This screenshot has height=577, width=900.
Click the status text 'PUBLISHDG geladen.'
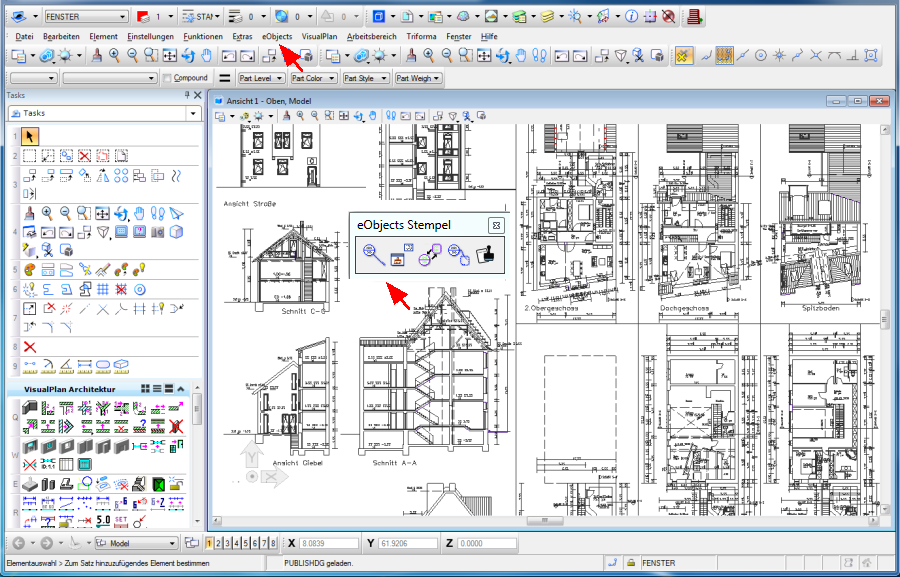319,563
